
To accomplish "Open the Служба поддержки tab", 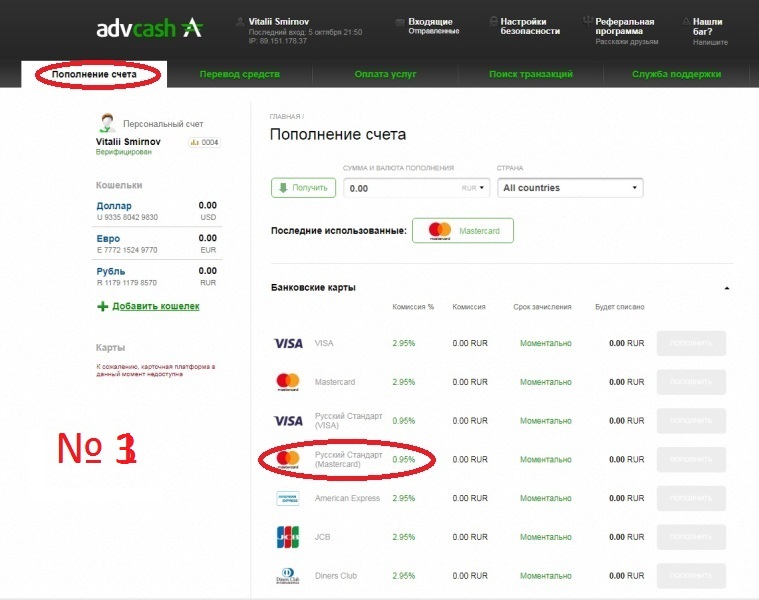I will 676,74.
